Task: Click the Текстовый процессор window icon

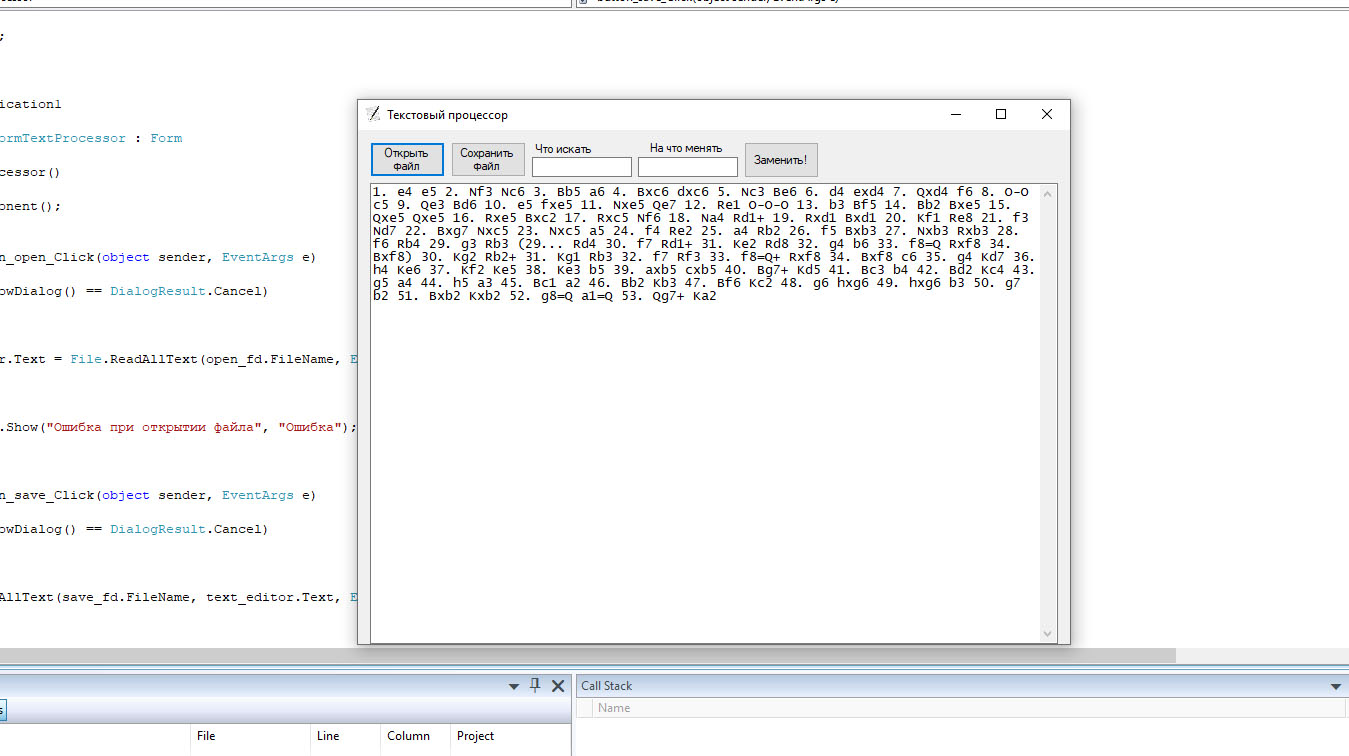Action: coord(373,114)
